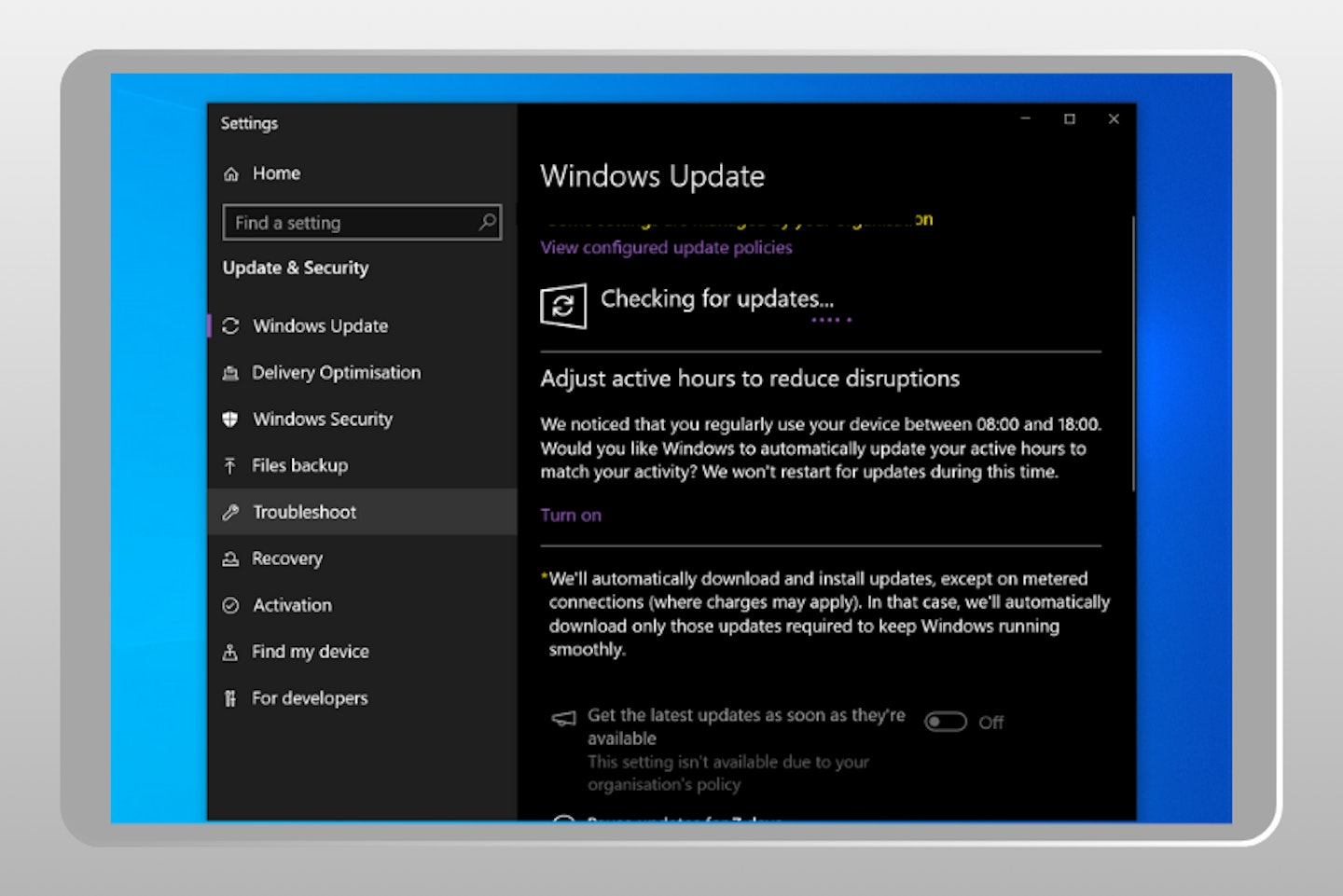Viewport: 1343px width, 896px height.
Task: Open Recovery section
Action: pyautogui.click(x=362, y=558)
